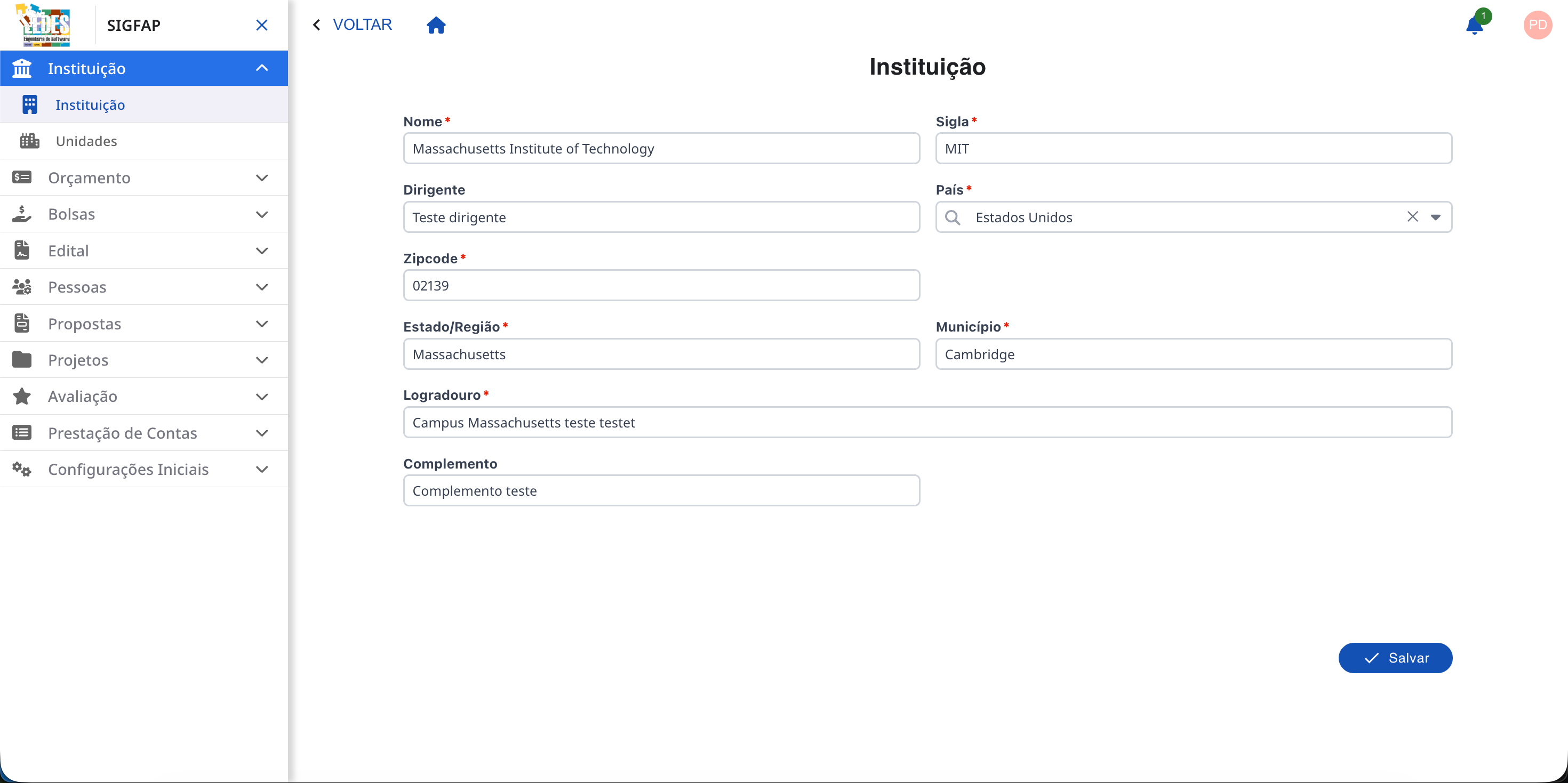Image resolution: width=1568 pixels, height=783 pixels.
Task: Click the home icon next to VOLTAR
Action: [x=436, y=25]
